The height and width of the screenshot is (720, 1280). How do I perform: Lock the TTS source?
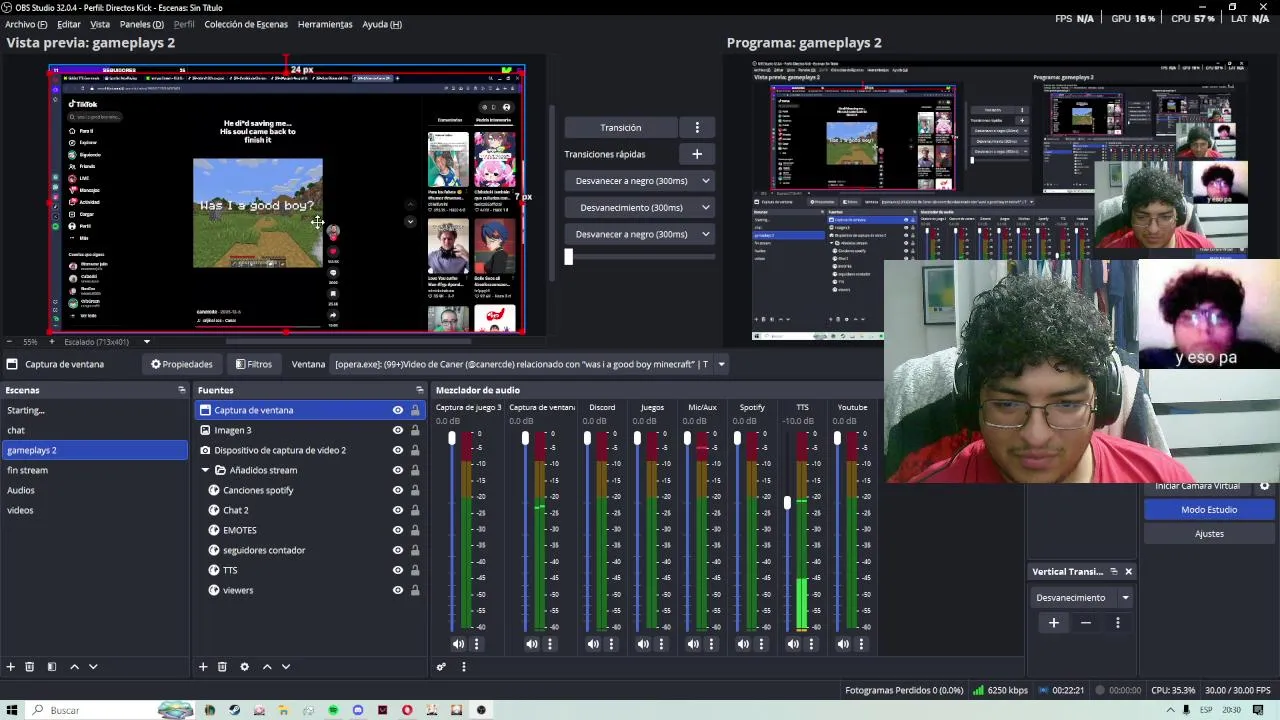click(x=415, y=570)
